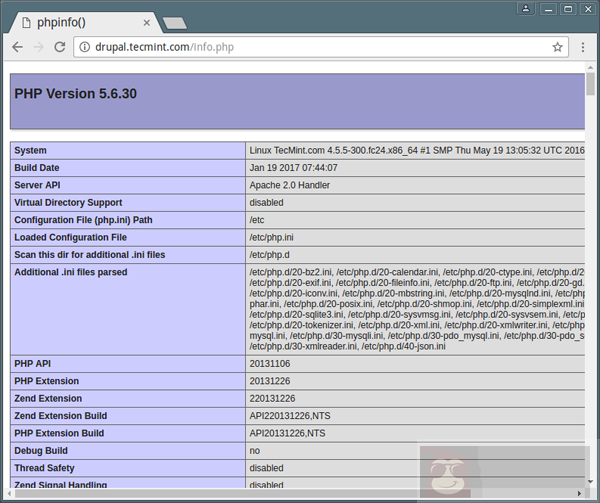Click the 'Virtual Directory Support' label

68,203
